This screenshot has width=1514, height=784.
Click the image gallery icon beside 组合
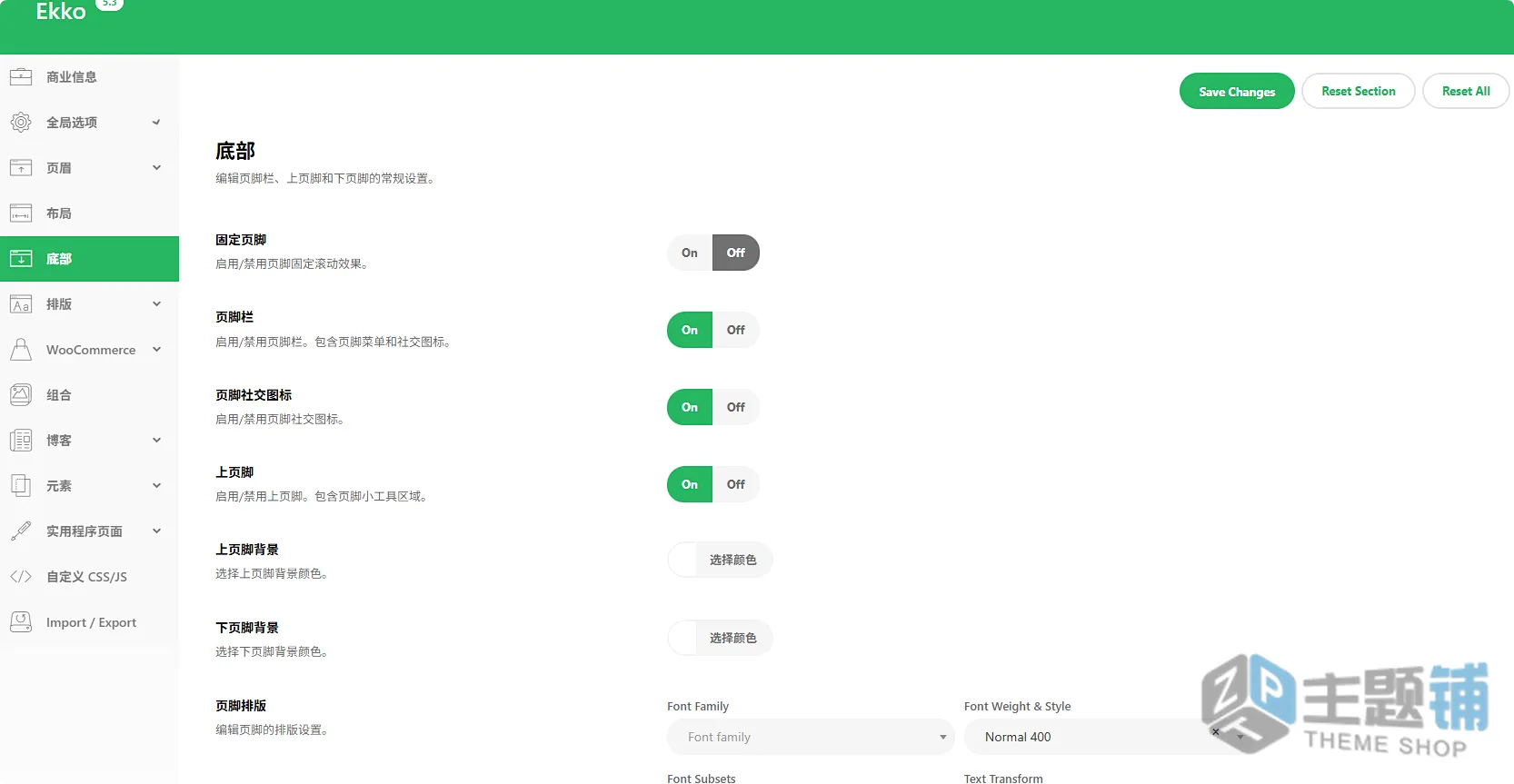[21, 395]
